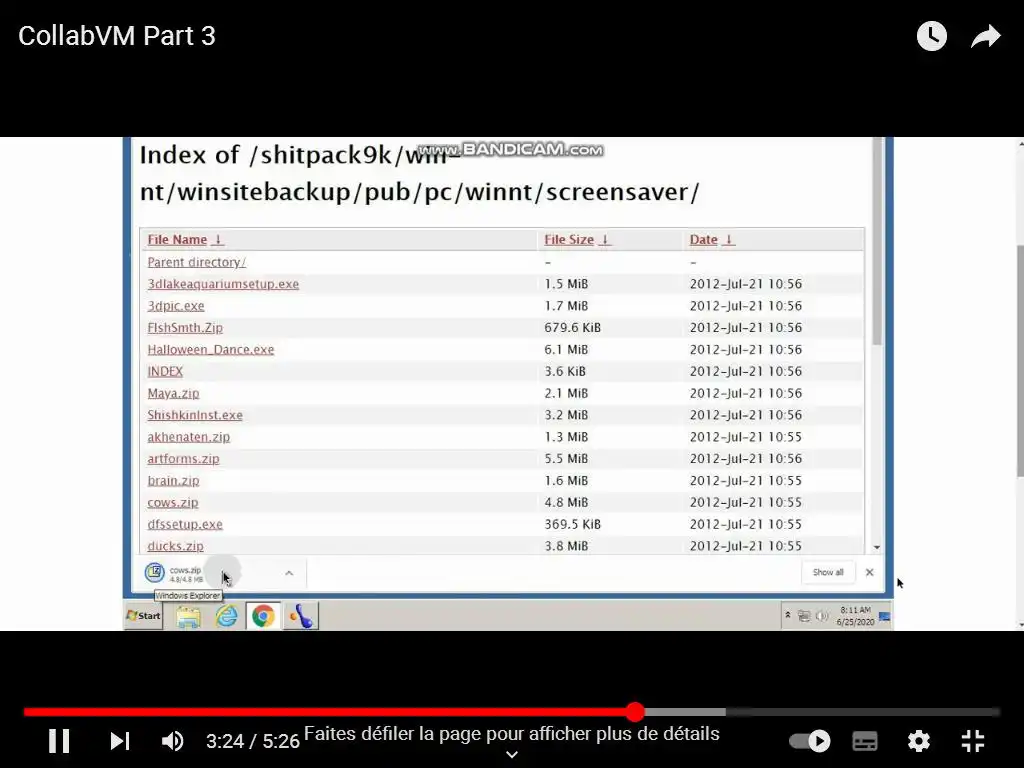Click the 679.6 KiB size cell
This screenshot has width=1024, height=768.
[573, 328]
